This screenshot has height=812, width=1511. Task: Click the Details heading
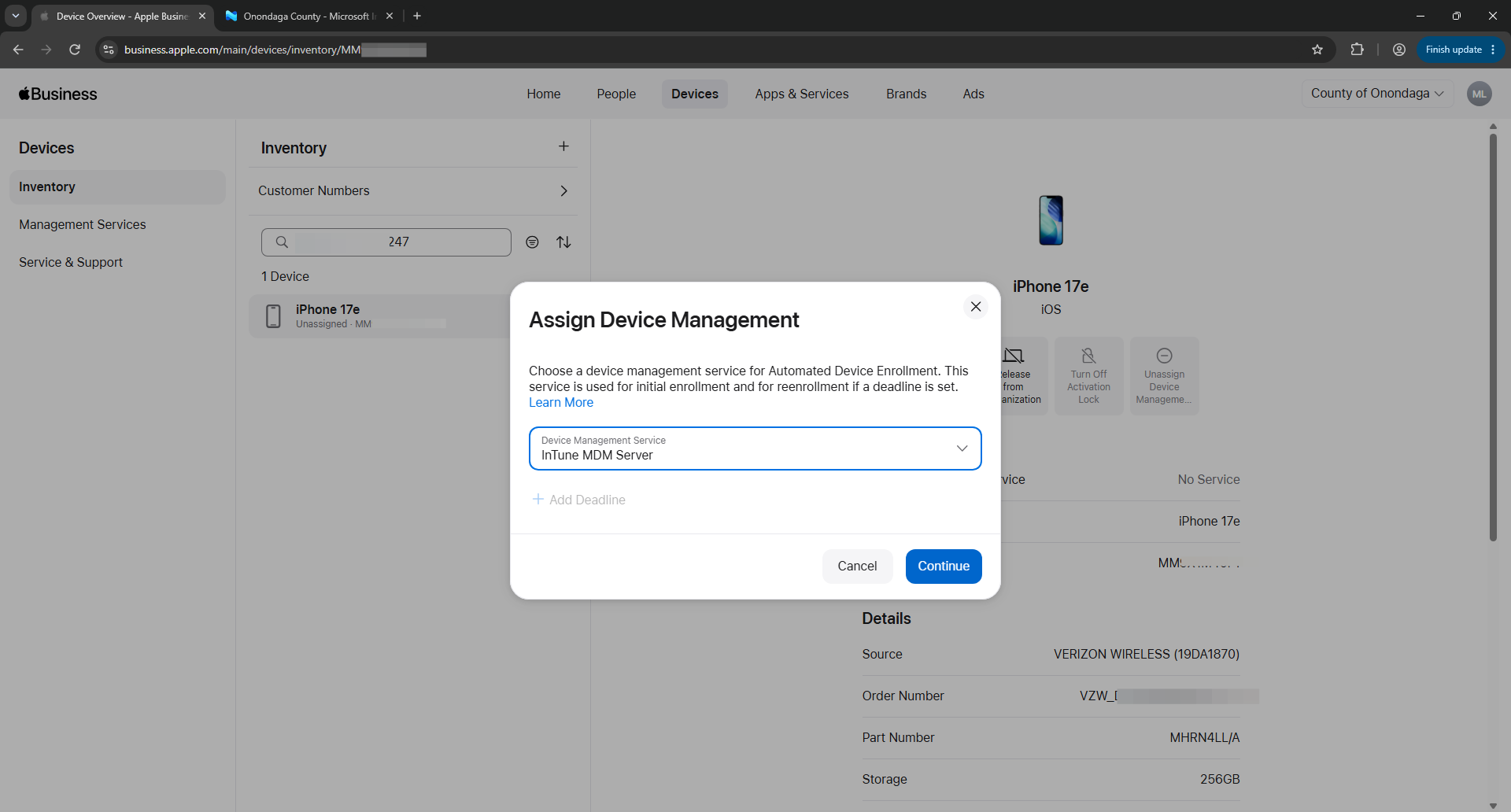886,619
